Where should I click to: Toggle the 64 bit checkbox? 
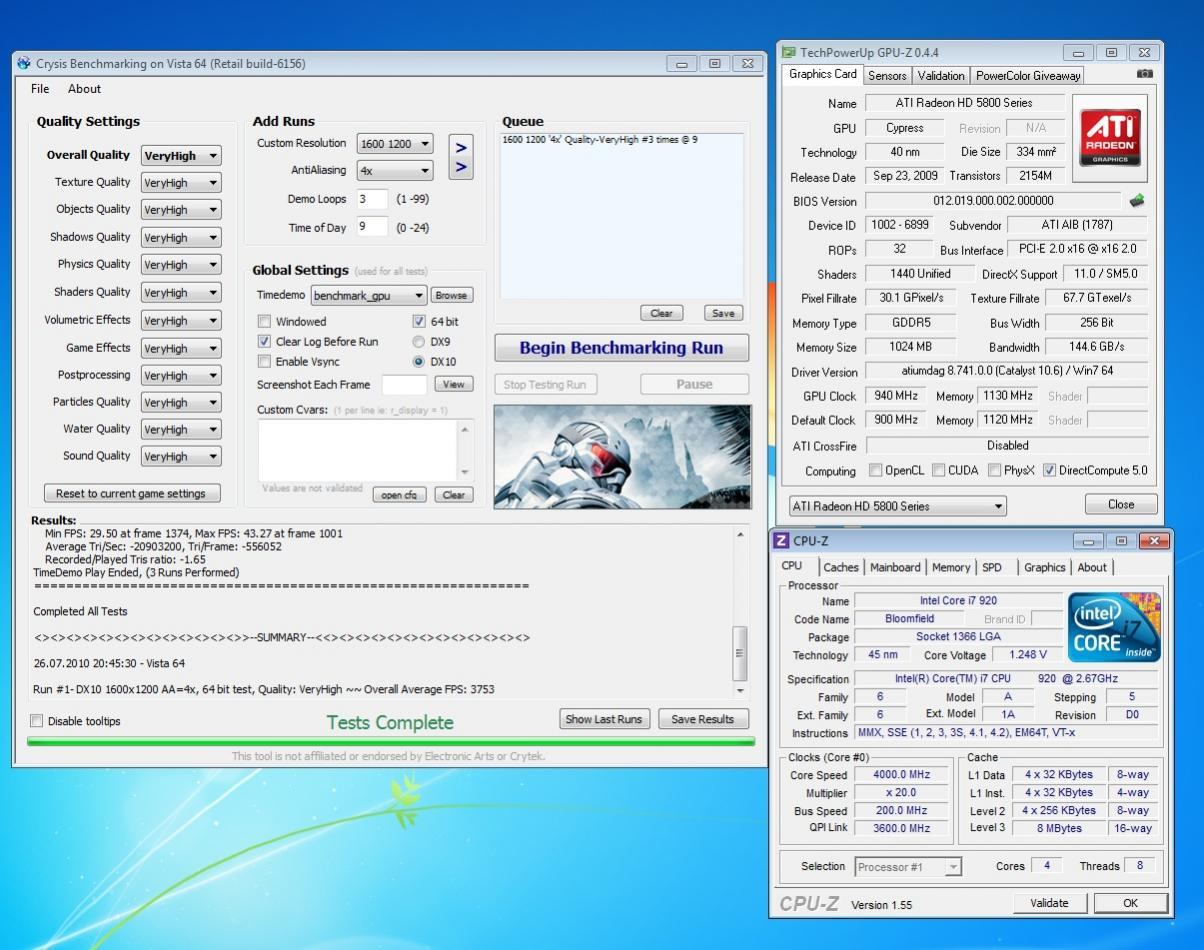coord(419,321)
